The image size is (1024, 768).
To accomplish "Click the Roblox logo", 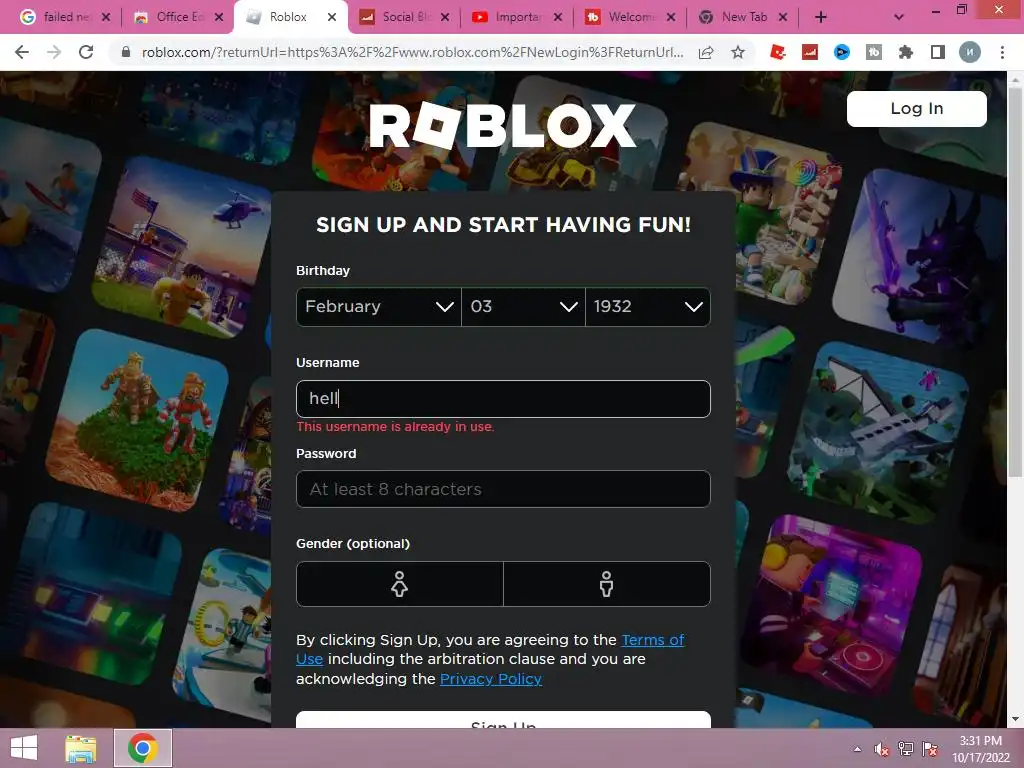I will 502,125.
